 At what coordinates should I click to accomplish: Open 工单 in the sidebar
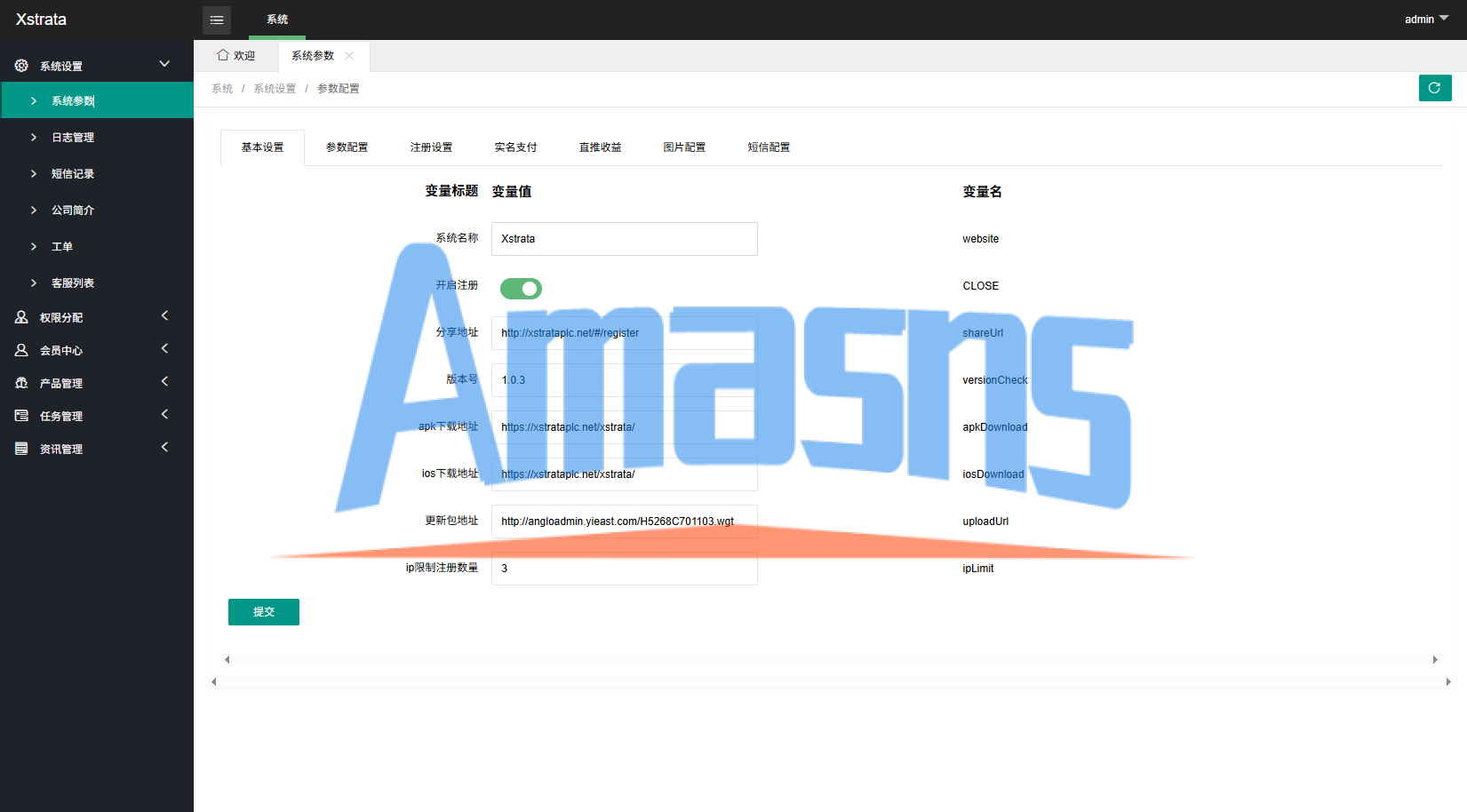click(x=97, y=247)
